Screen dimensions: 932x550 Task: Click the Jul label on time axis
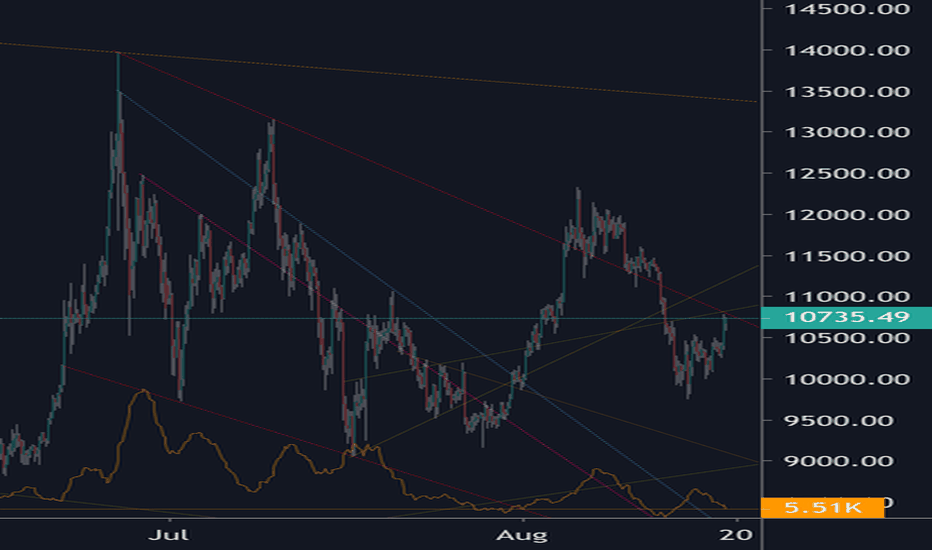pos(169,535)
